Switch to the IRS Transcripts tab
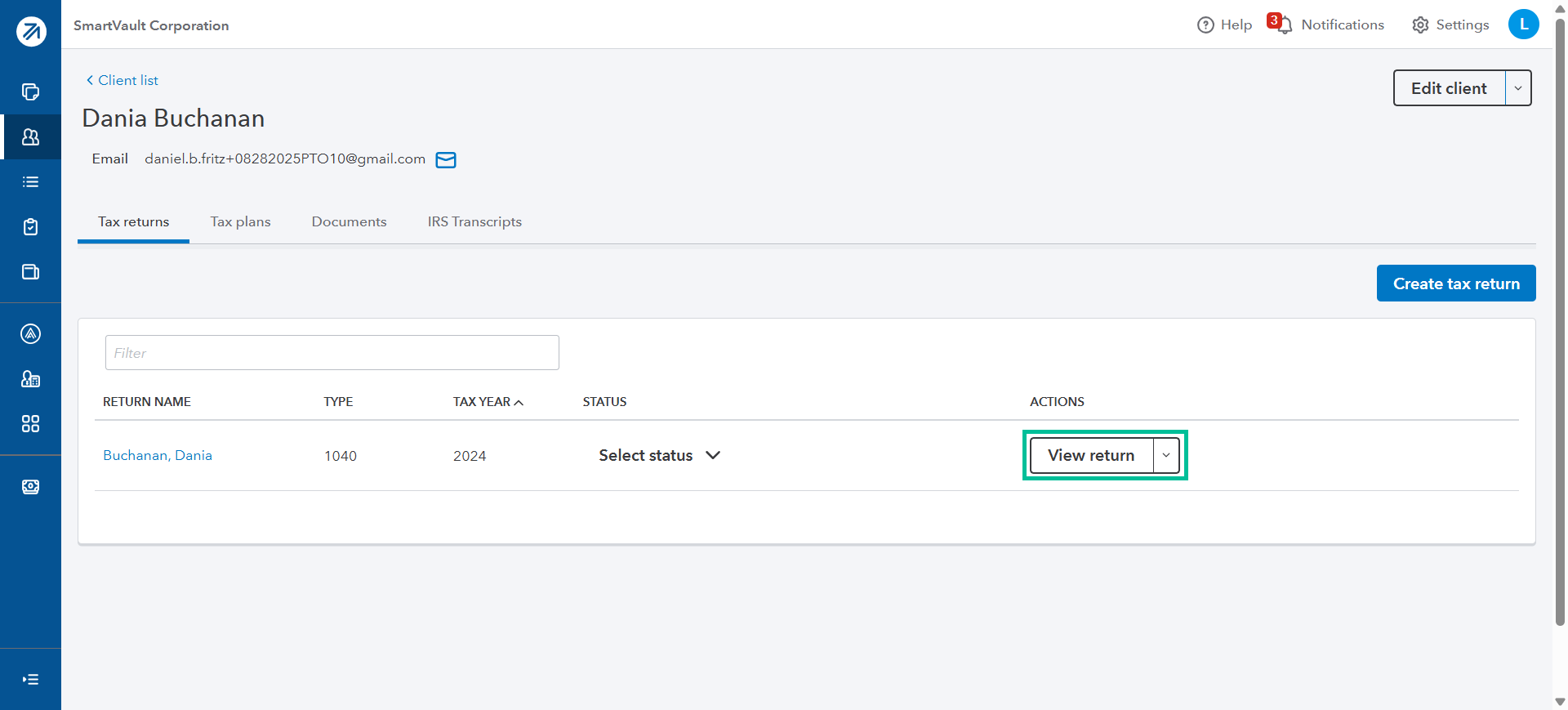Image resolution: width=1568 pixels, height=710 pixels. click(x=474, y=222)
